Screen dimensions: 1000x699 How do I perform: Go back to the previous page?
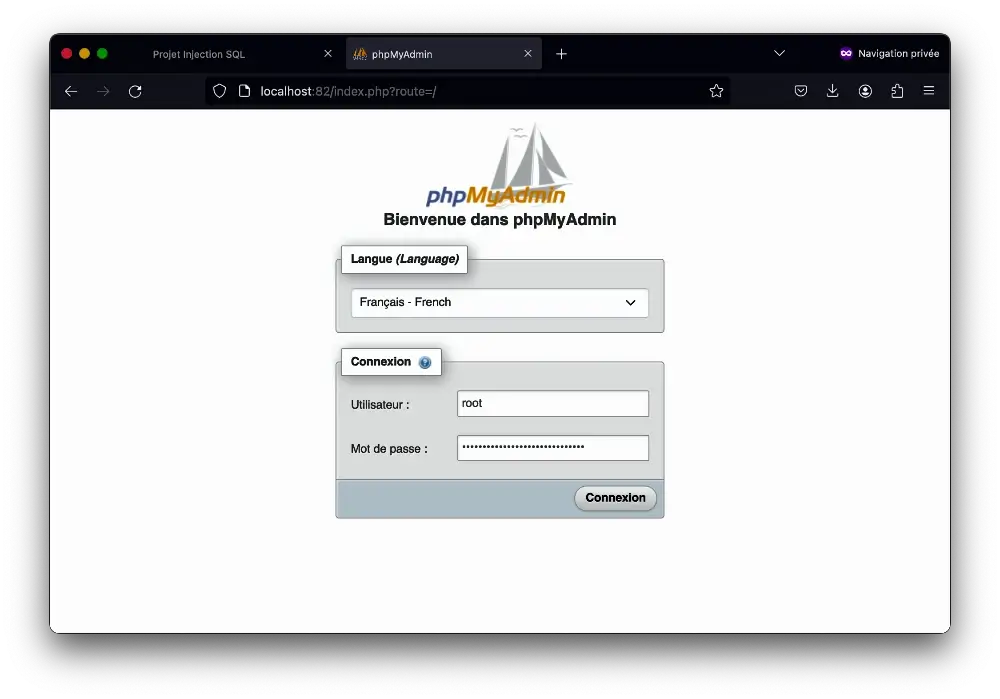(x=71, y=91)
